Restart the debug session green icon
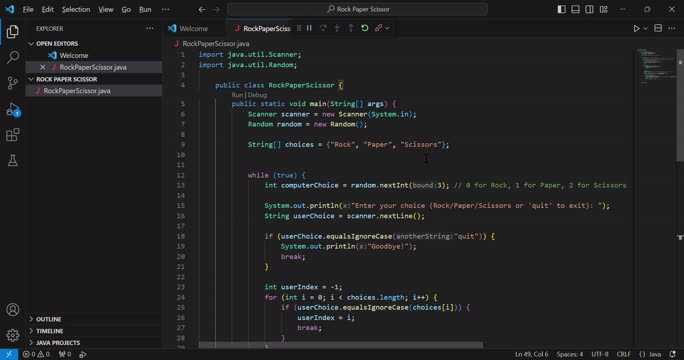 [365, 28]
